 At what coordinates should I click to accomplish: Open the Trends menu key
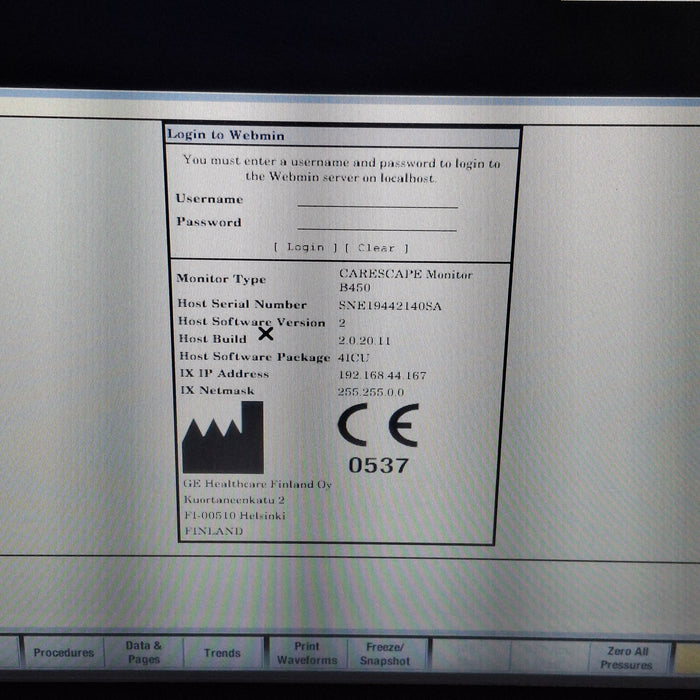point(222,653)
